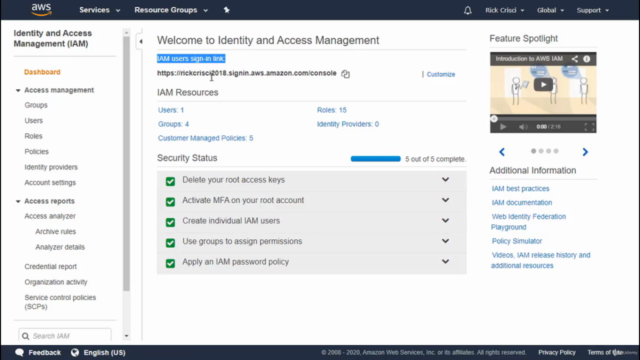The width and height of the screenshot is (640, 360).
Task: Toggle Delete your root access keys checkbox
Action: pyautogui.click(x=170, y=181)
